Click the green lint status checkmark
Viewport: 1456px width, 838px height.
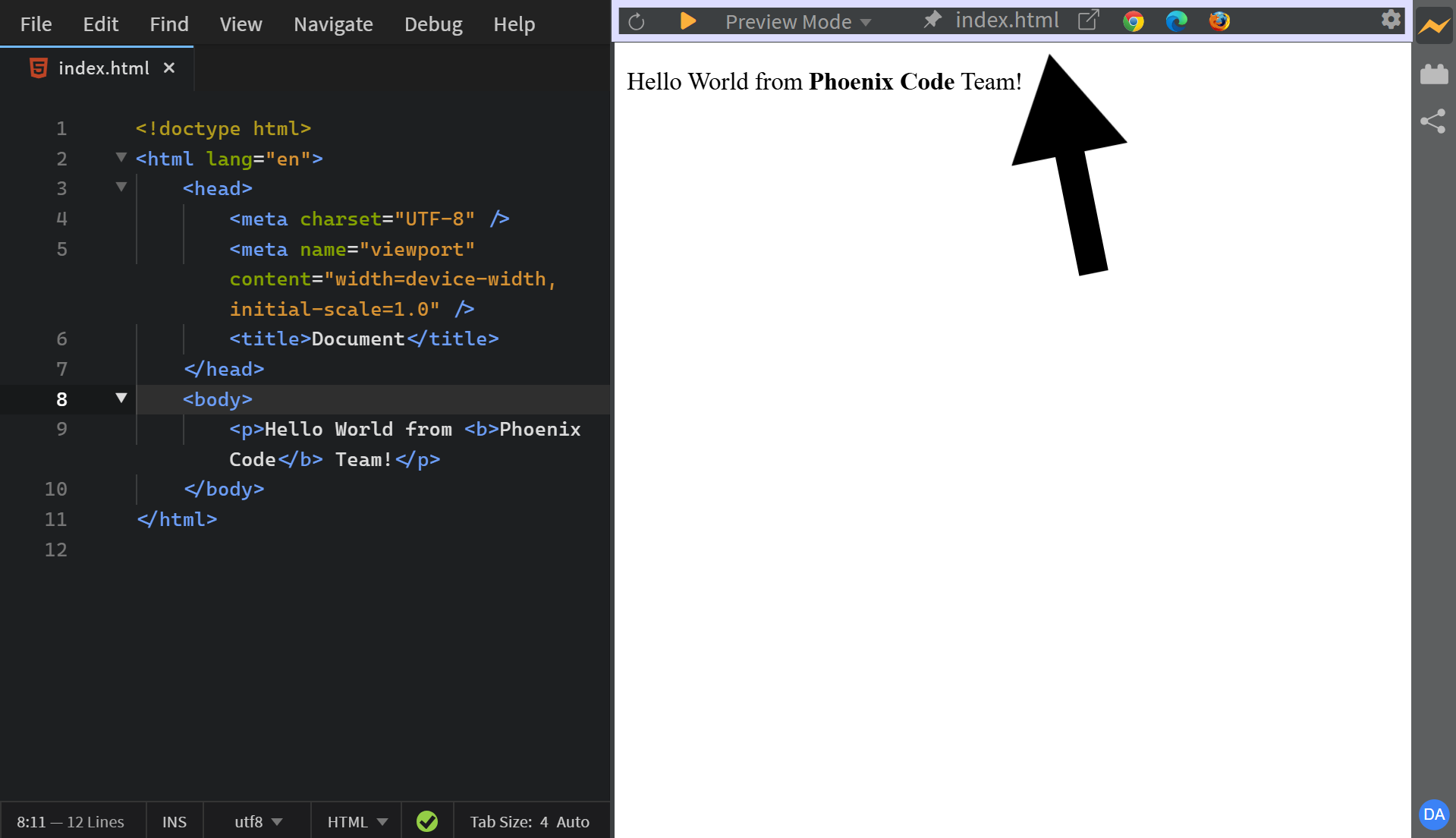point(427,821)
